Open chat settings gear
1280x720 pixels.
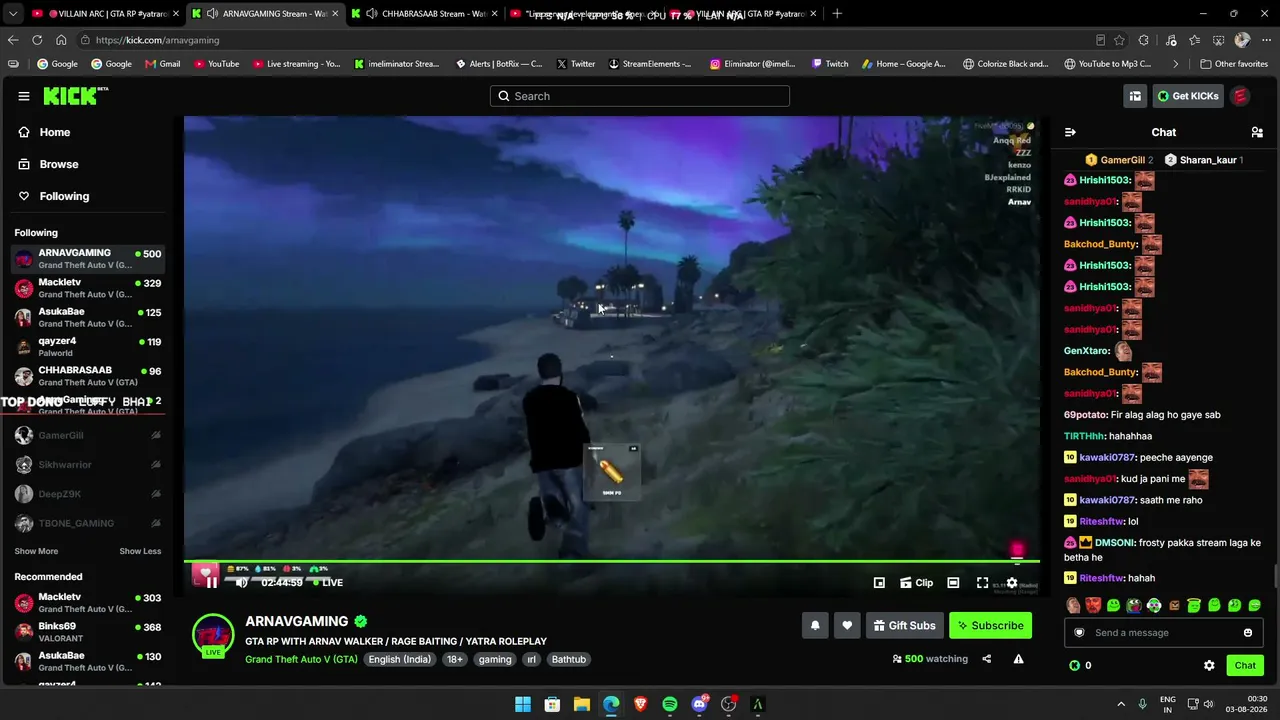click(x=1209, y=665)
